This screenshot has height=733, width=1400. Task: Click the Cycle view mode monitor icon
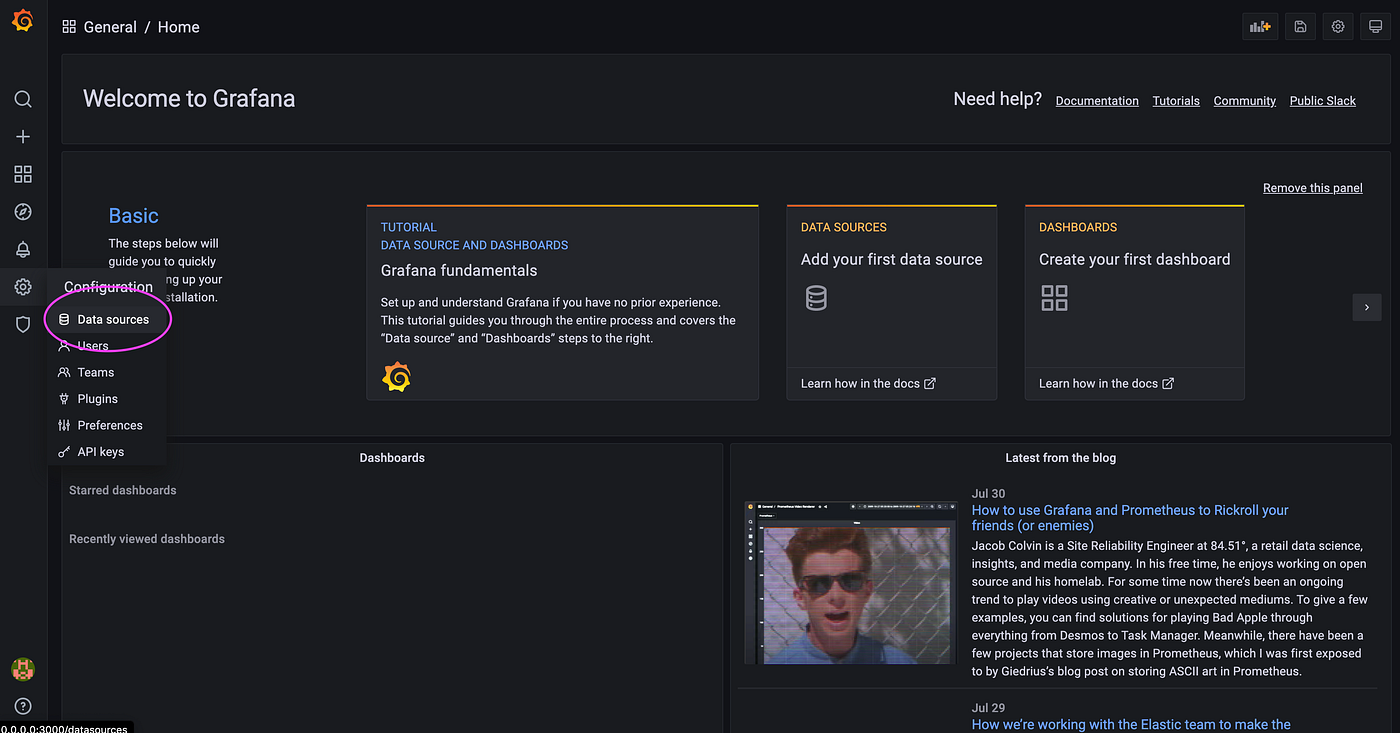click(1376, 27)
